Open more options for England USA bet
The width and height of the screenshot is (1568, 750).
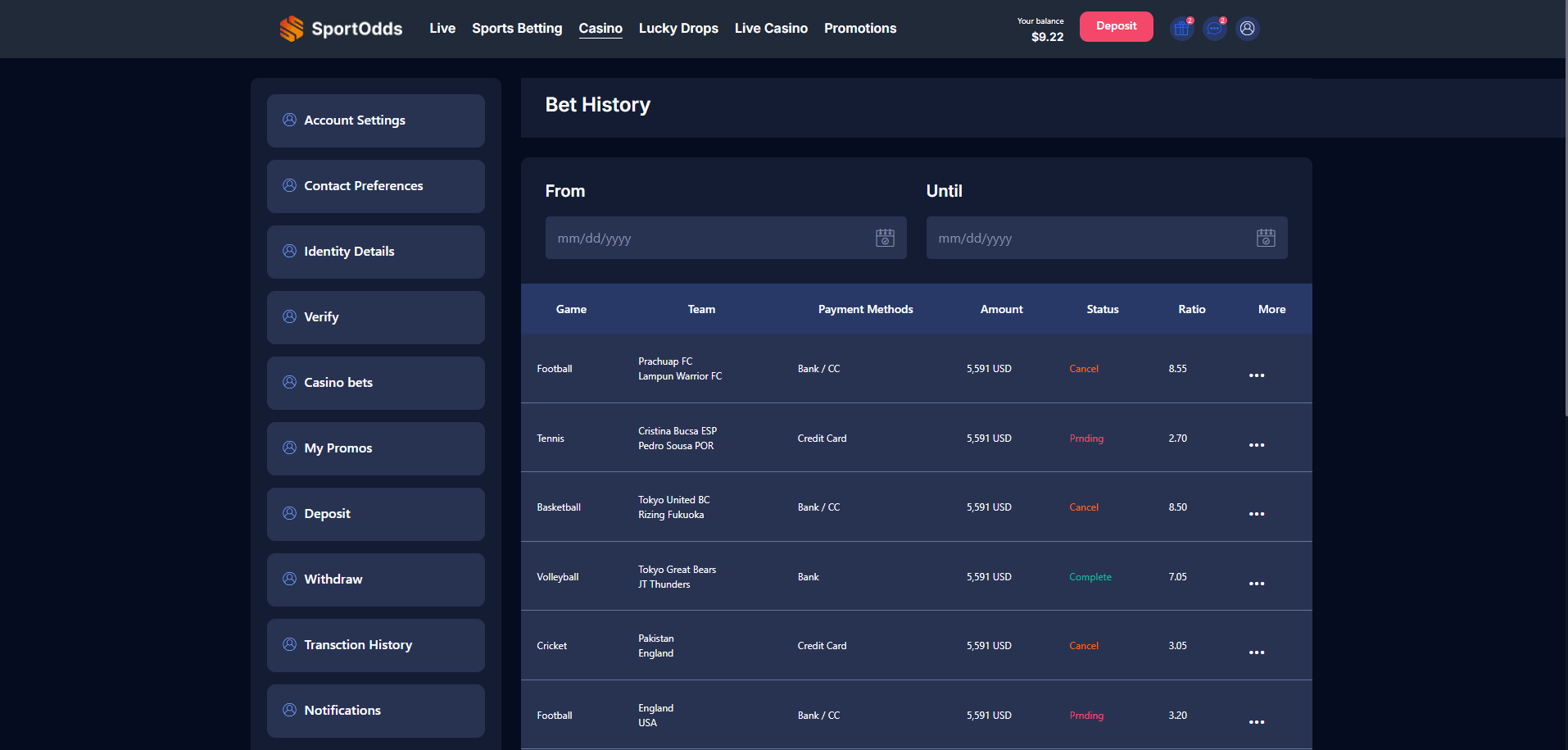1257,722
